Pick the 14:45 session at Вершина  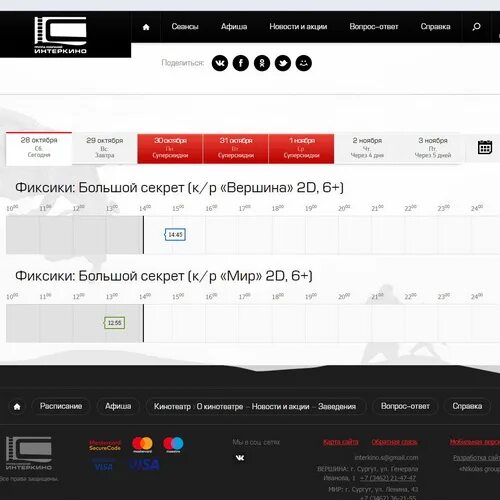click(175, 235)
